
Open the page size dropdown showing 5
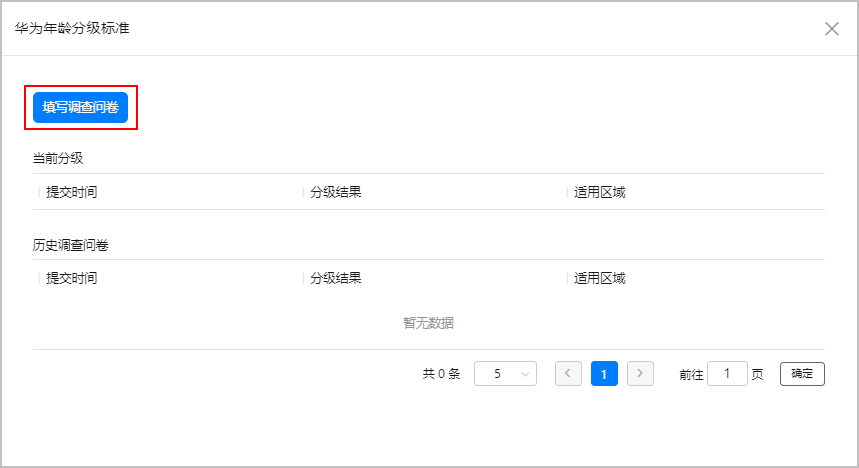tap(505, 374)
